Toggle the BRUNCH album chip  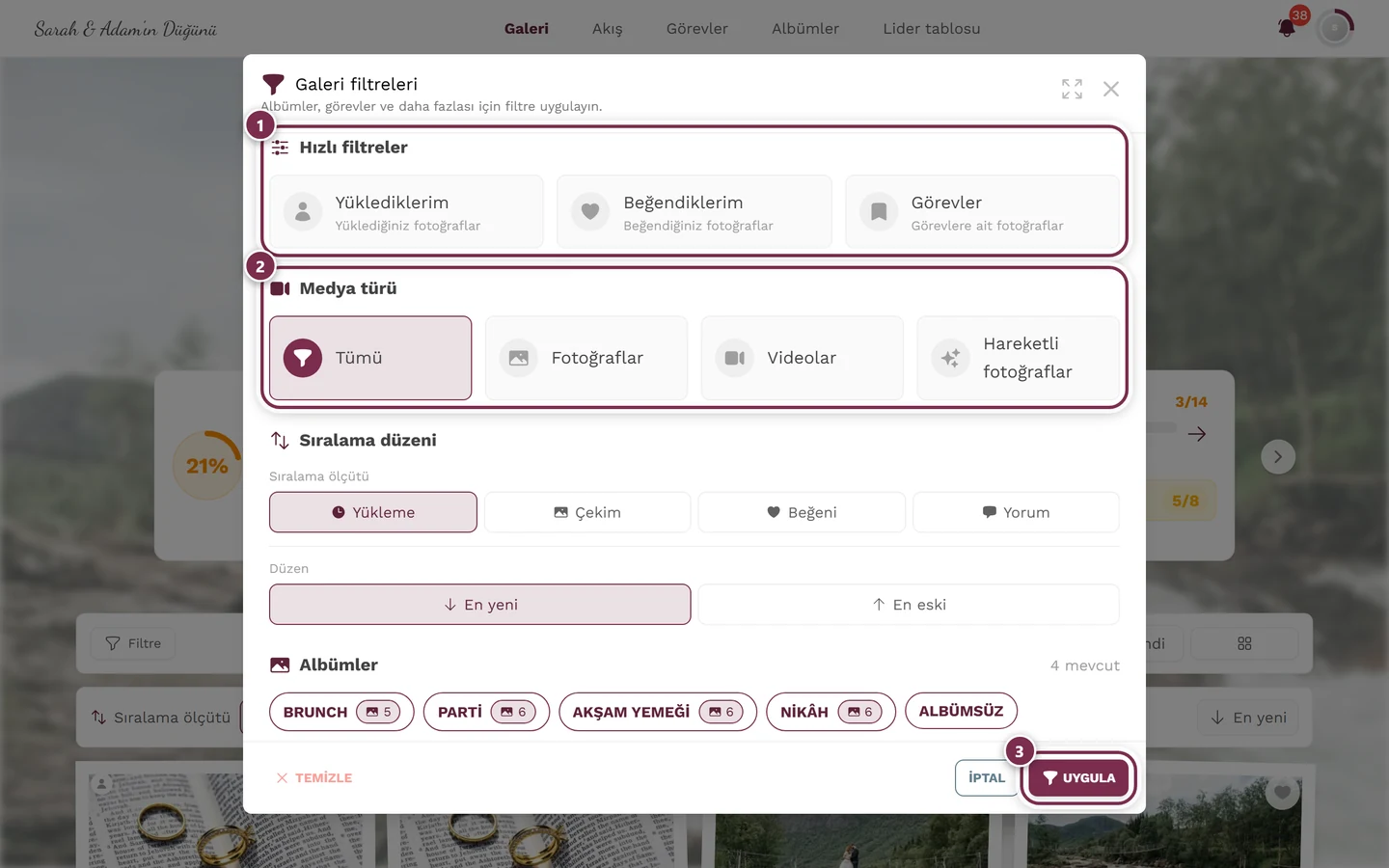341,712
